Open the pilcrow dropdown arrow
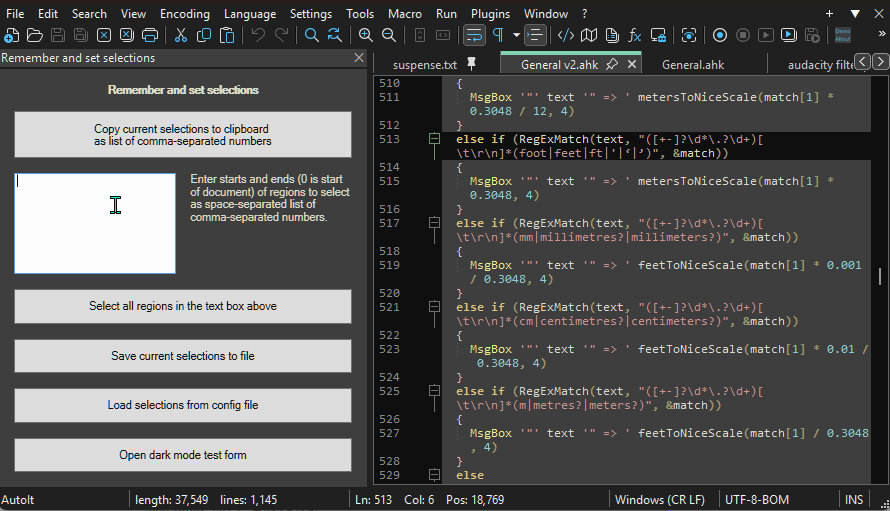Screen dimensions: 890x511 pyautogui.click(x=517, y=35)
